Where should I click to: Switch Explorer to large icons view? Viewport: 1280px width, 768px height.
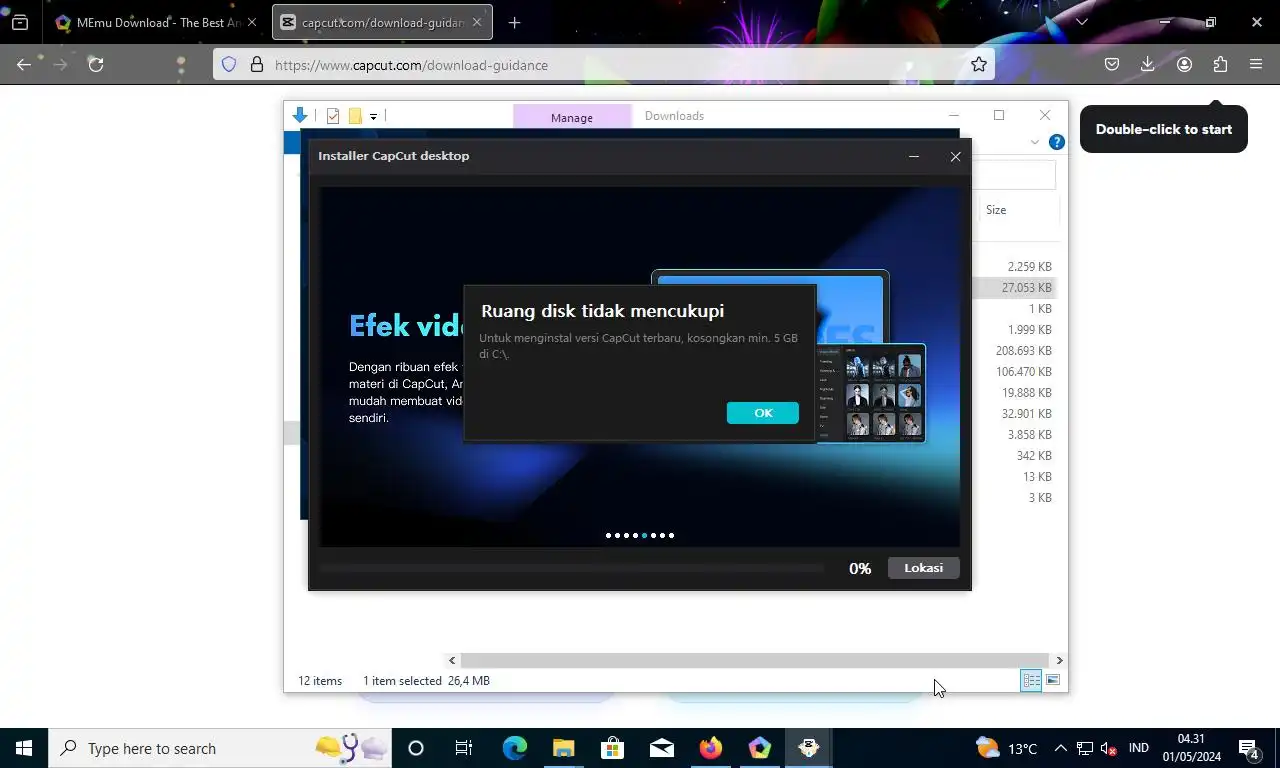click(x=1053, y=681)
